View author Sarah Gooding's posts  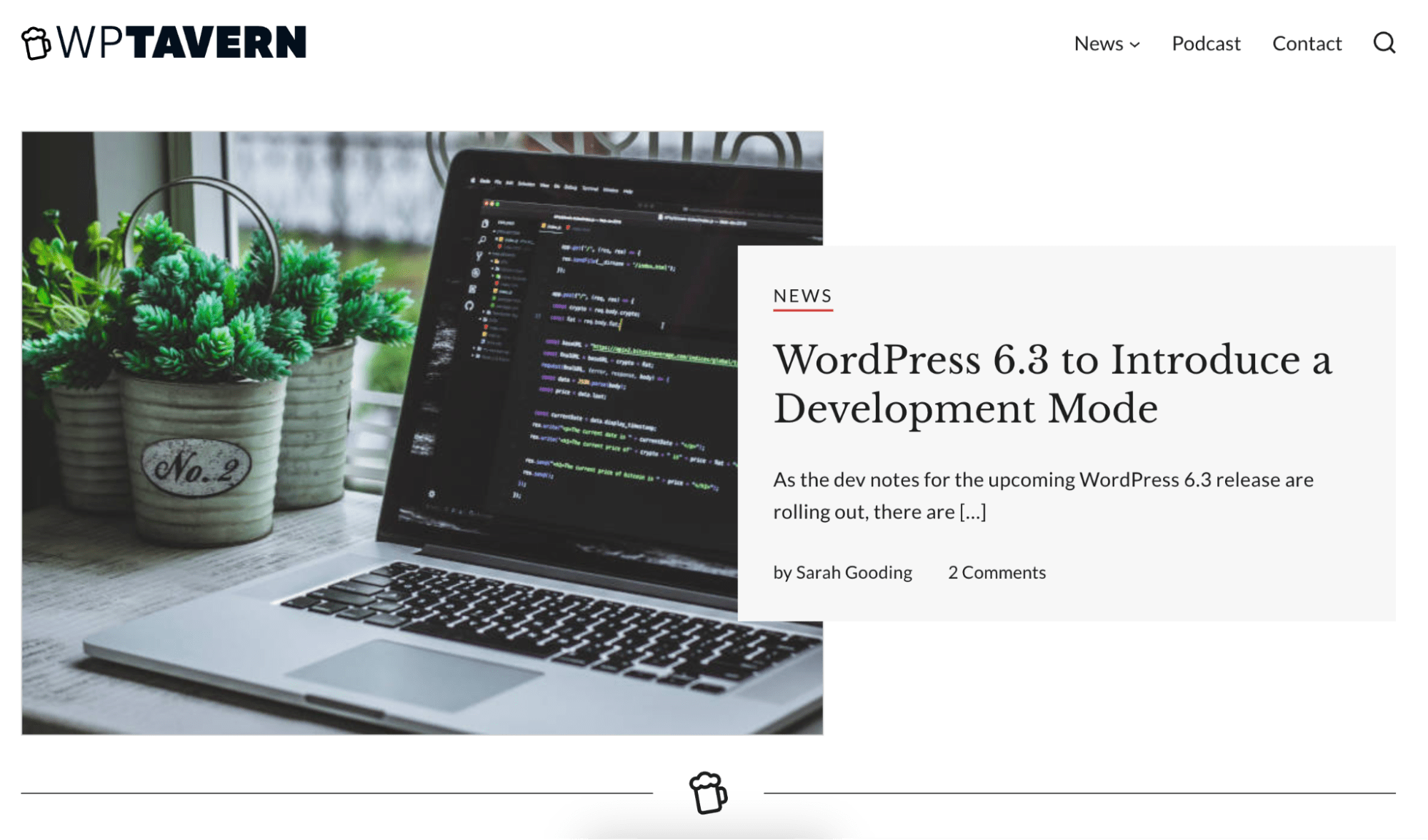(x=853, y=572)
